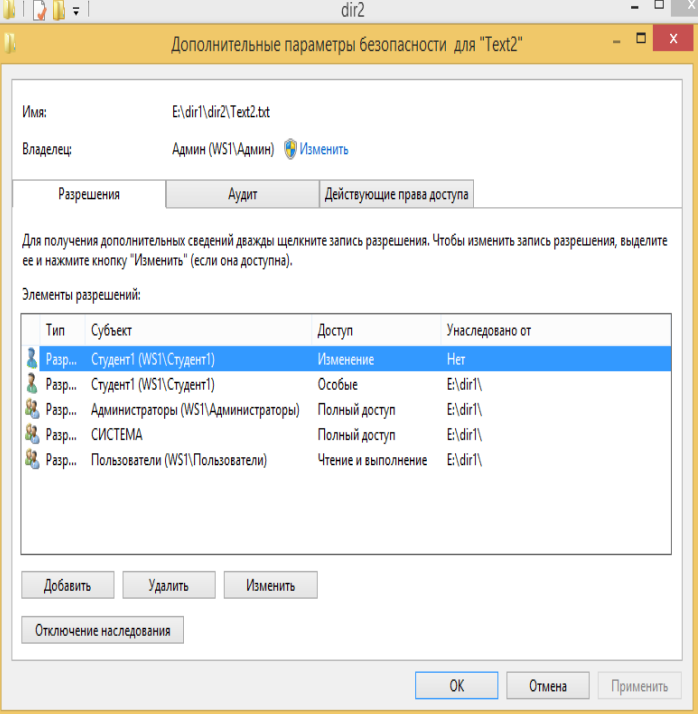This screenshot has width=698, height=714.
Task: Maximize the security settings dialog
Action: click(x=641, y=38)
